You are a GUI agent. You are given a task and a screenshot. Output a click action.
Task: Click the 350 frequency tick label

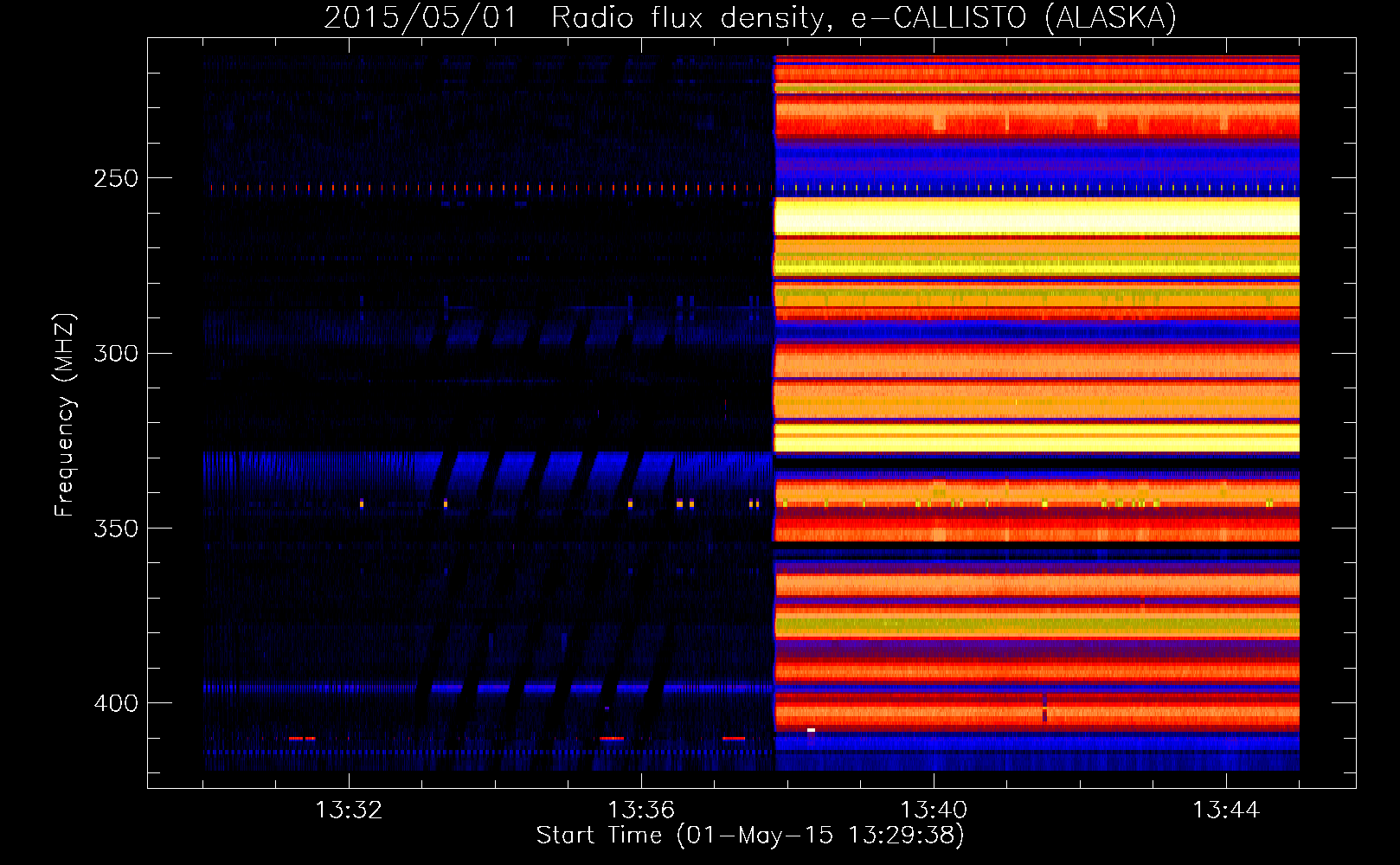tap(116, 528)
